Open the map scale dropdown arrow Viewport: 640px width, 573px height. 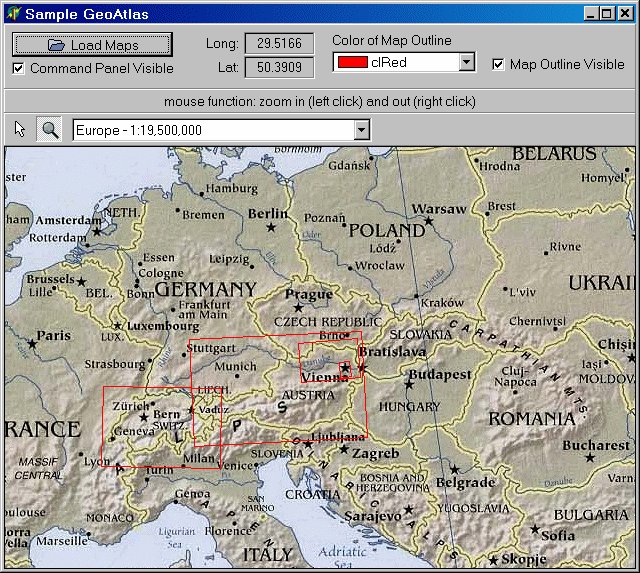[x=361, y=130]
